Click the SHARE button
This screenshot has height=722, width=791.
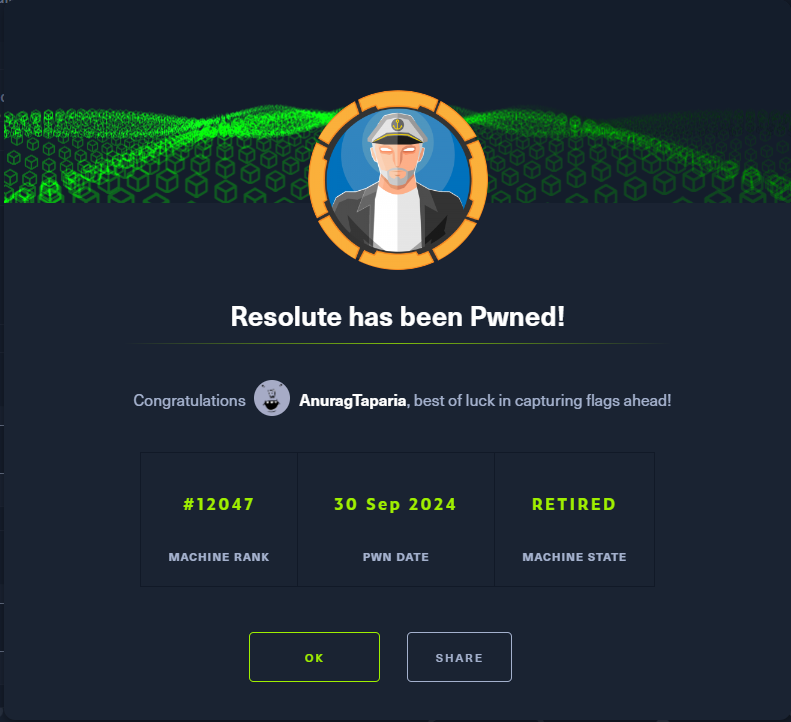[459, 657]
